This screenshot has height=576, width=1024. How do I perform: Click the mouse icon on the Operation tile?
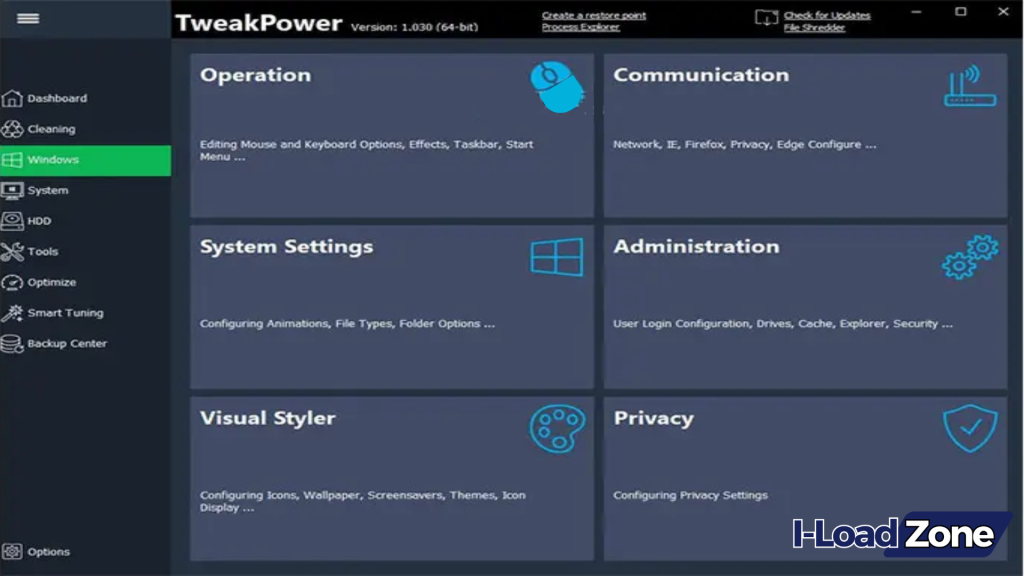click(x=556, y=87)
